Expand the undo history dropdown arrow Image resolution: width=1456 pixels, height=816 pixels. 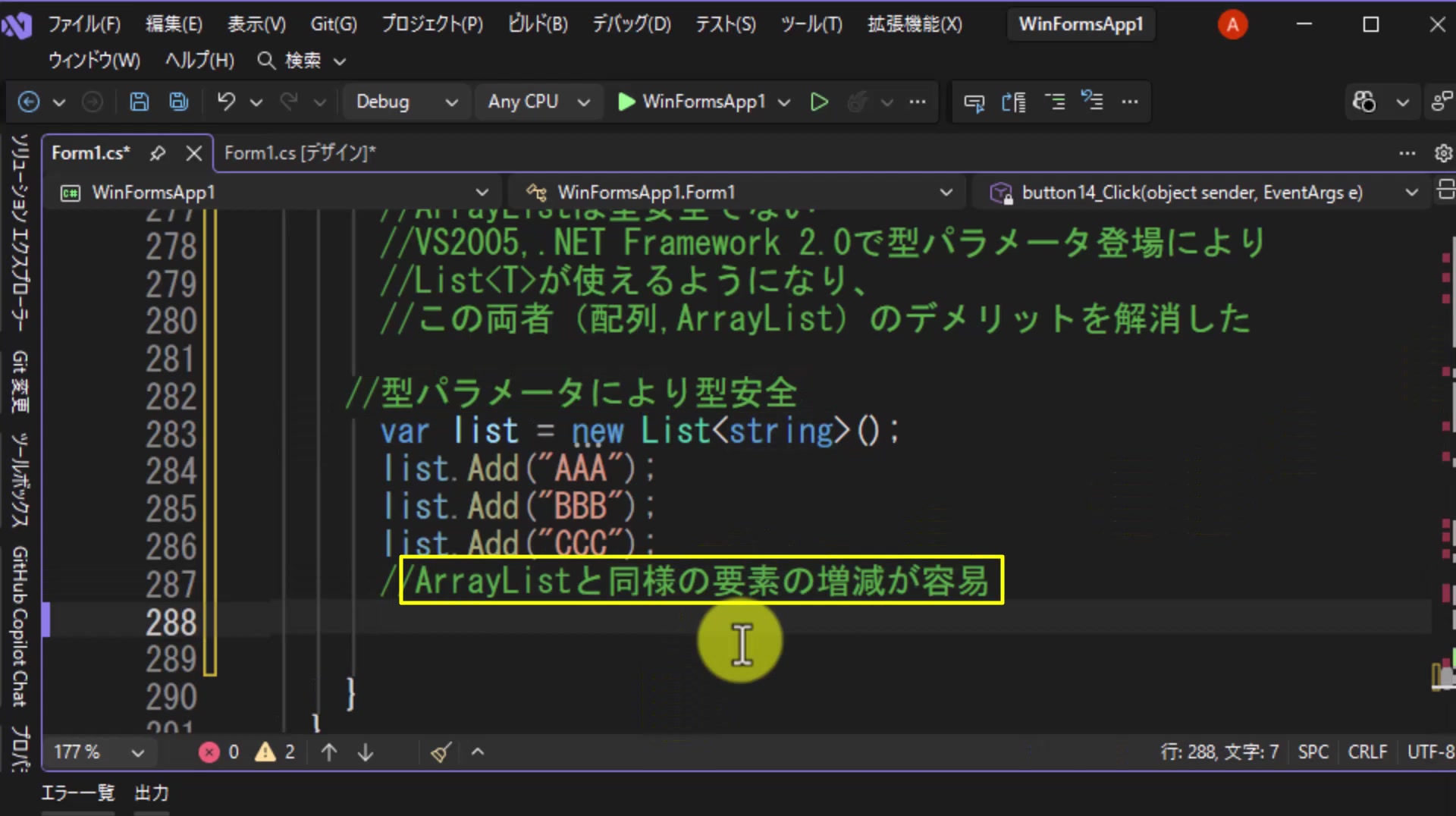(256, 102)
